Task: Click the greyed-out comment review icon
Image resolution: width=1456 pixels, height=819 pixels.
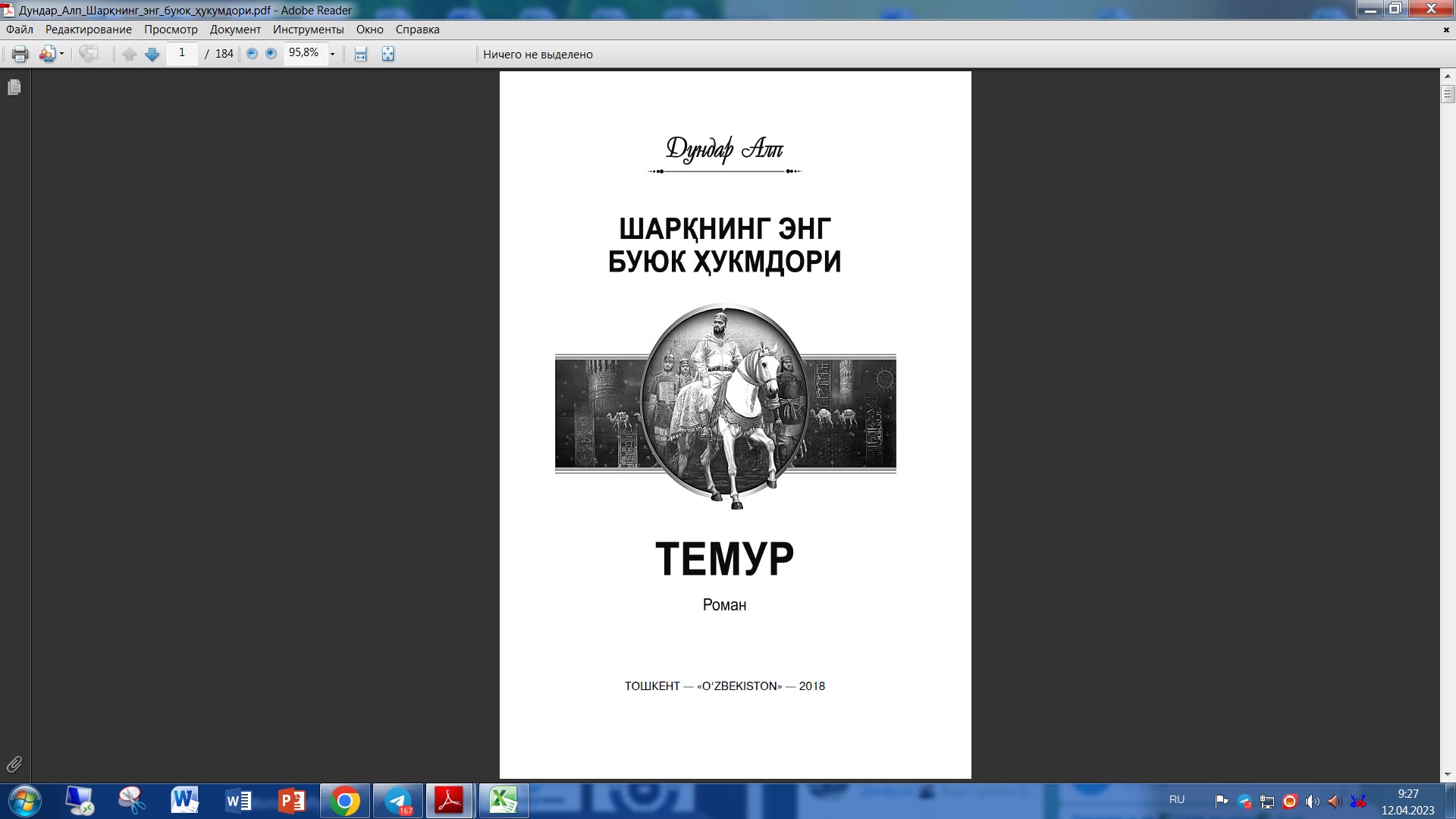Action: [89, 54]
